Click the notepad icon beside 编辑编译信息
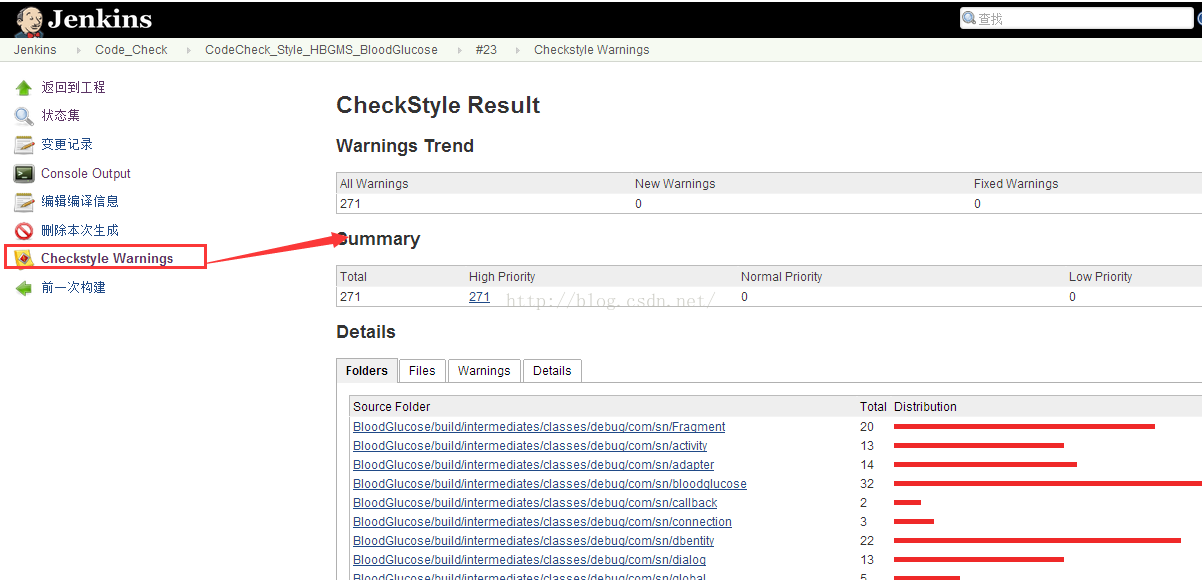Viewport: 1202px width, 580px height. (x=24, y=202)
